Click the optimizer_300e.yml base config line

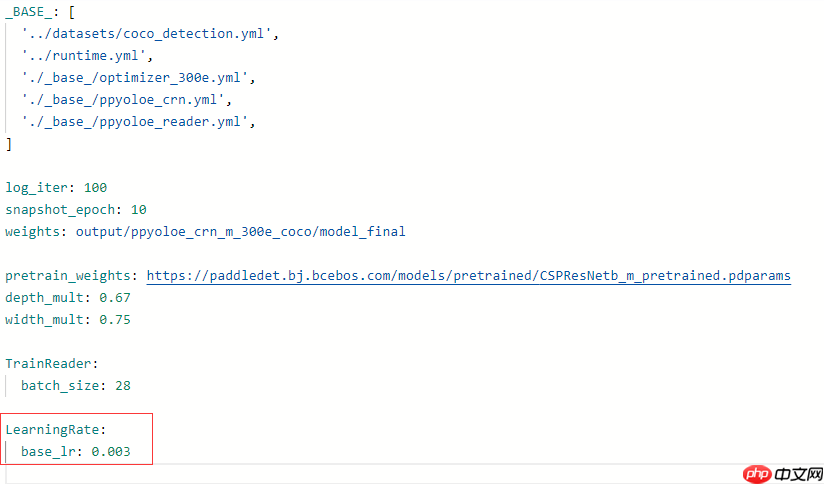tap(139, 78)
